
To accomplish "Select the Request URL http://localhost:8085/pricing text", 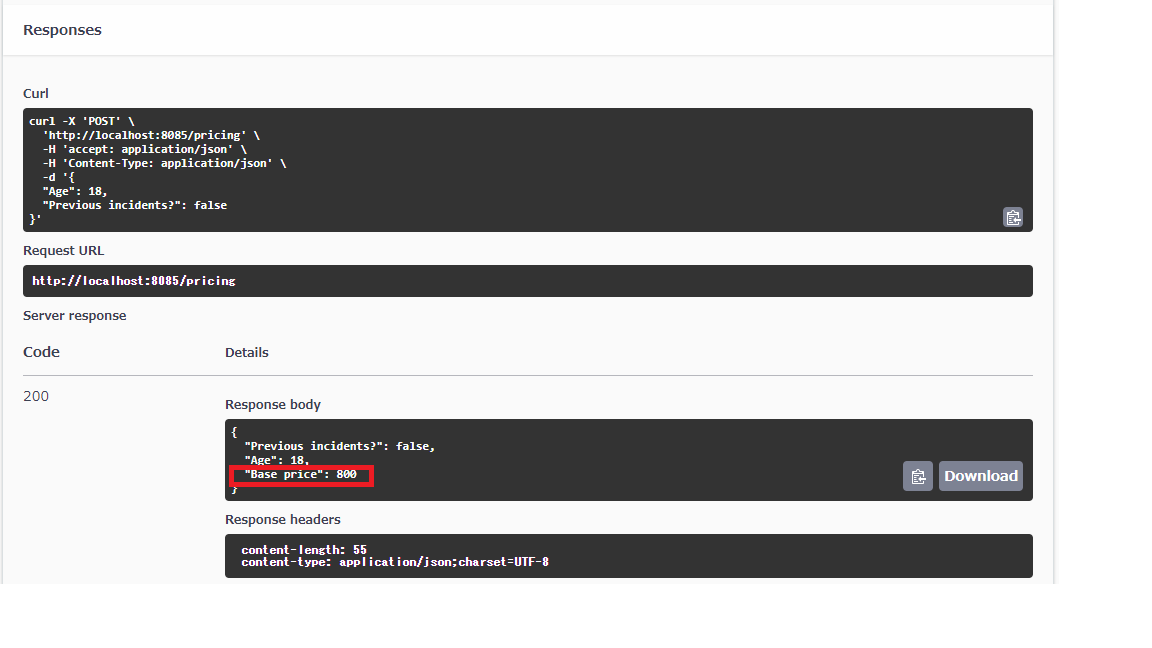I will (x=134, y=281).
